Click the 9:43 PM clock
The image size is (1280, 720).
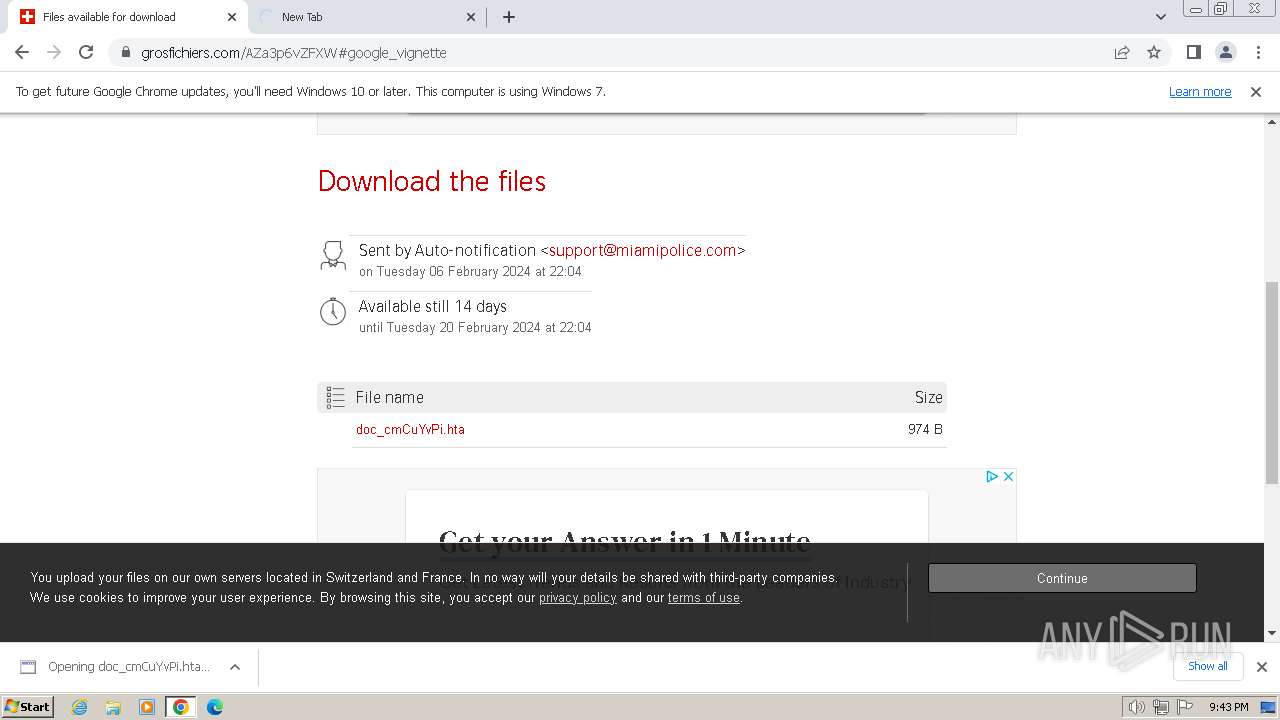click(x=1228, y=707)
